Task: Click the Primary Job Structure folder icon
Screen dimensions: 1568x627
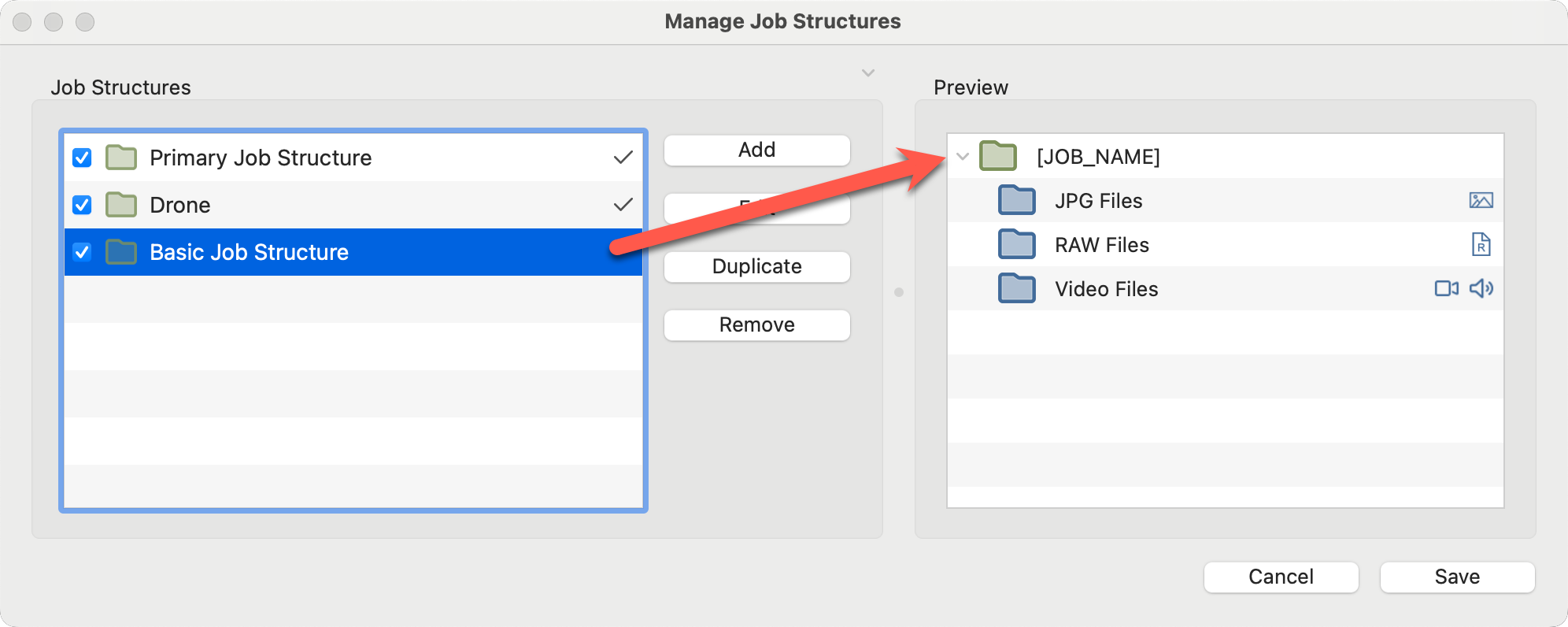Action: point(121,158)
